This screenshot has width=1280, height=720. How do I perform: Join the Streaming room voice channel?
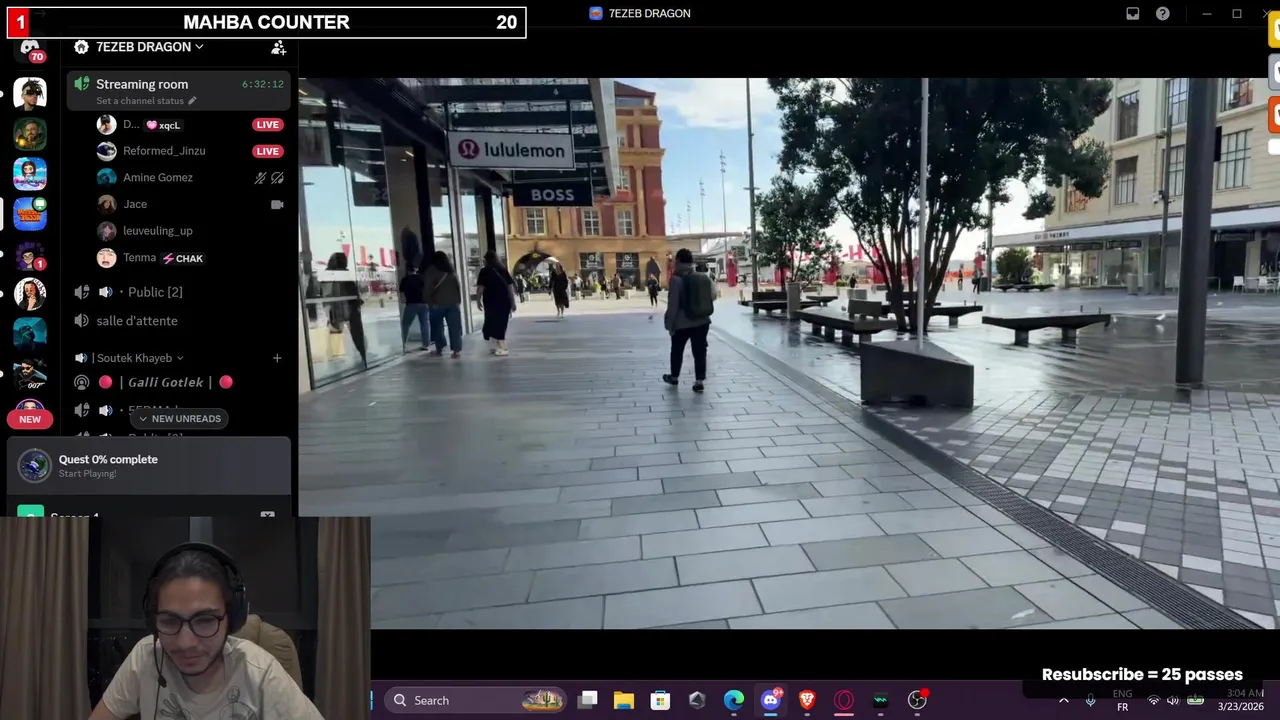[178, 91]
